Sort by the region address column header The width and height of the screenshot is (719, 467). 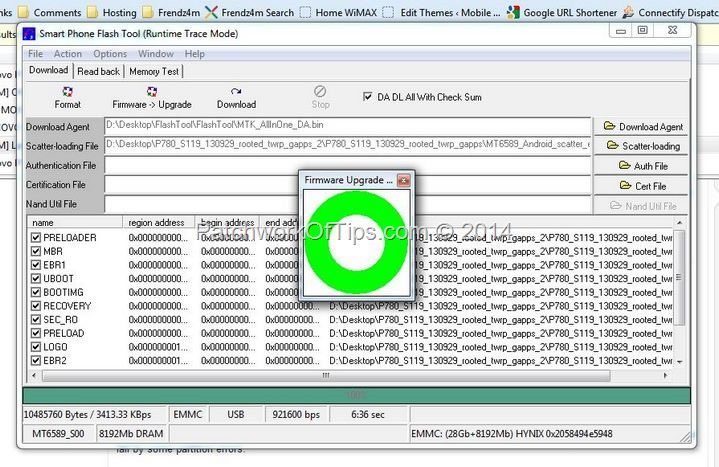[x=159, y=222]
